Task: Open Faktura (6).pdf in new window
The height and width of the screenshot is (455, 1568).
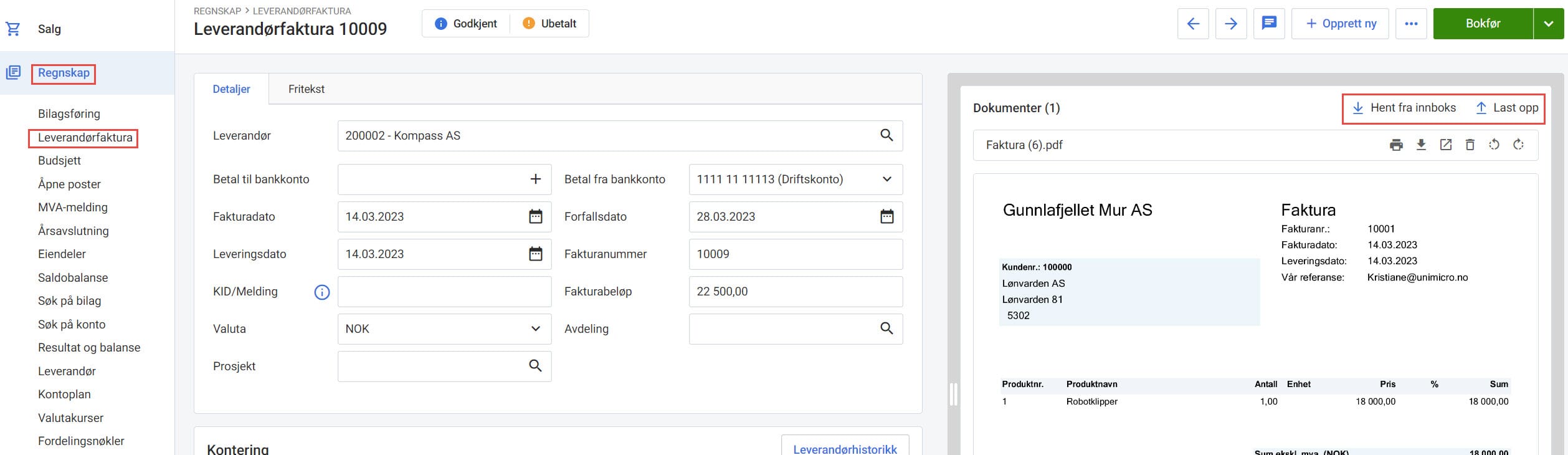Action: [1446, 145]
